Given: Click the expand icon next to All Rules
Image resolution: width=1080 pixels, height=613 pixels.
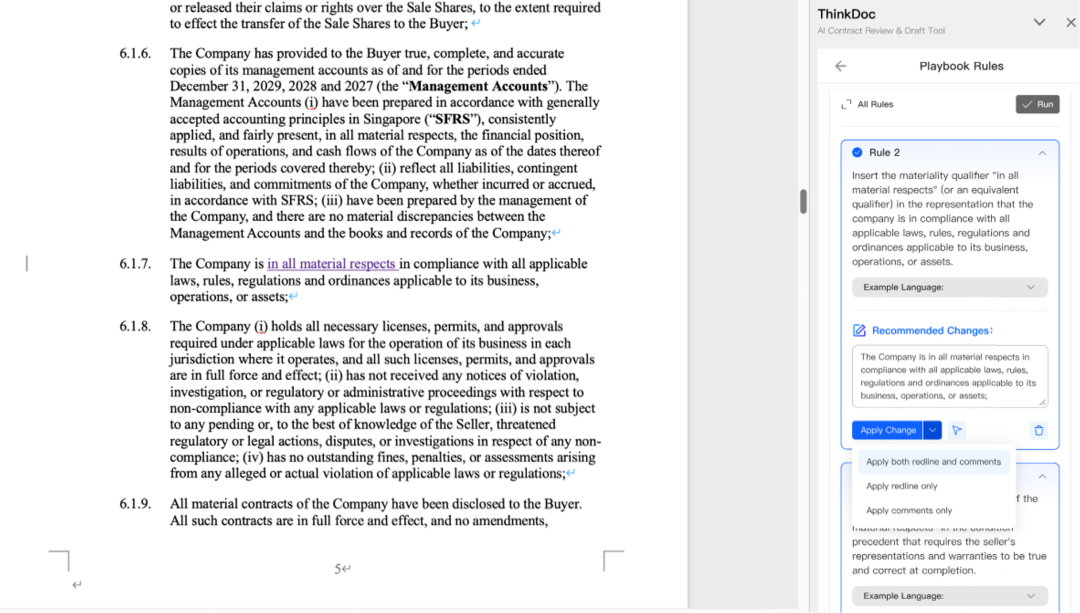Looking at the screenshot, I should tap(846, 104).
